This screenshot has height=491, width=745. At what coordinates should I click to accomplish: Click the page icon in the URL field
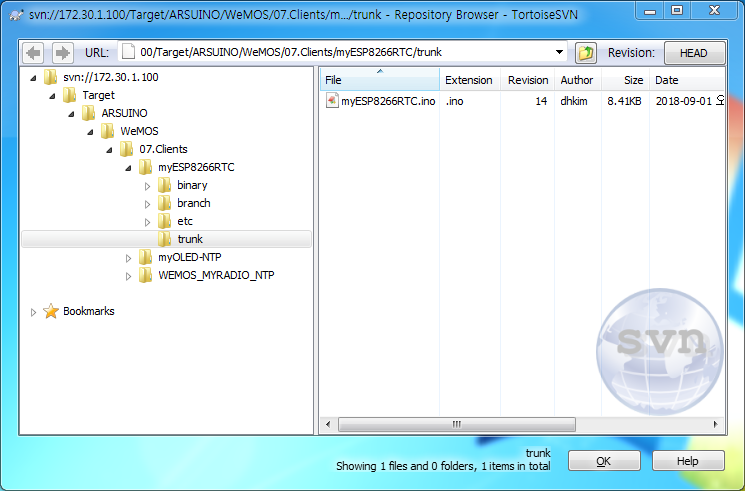point(128,52)
